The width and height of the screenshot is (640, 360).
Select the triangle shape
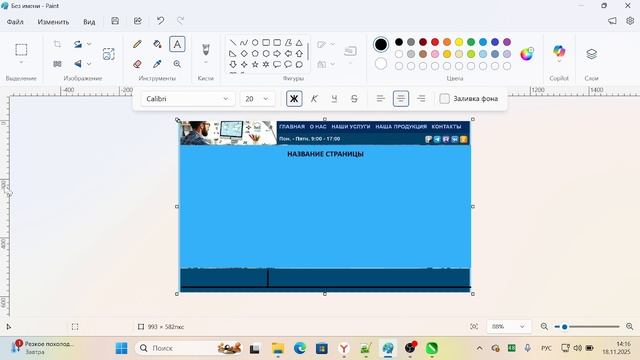[x=299, y=42]
